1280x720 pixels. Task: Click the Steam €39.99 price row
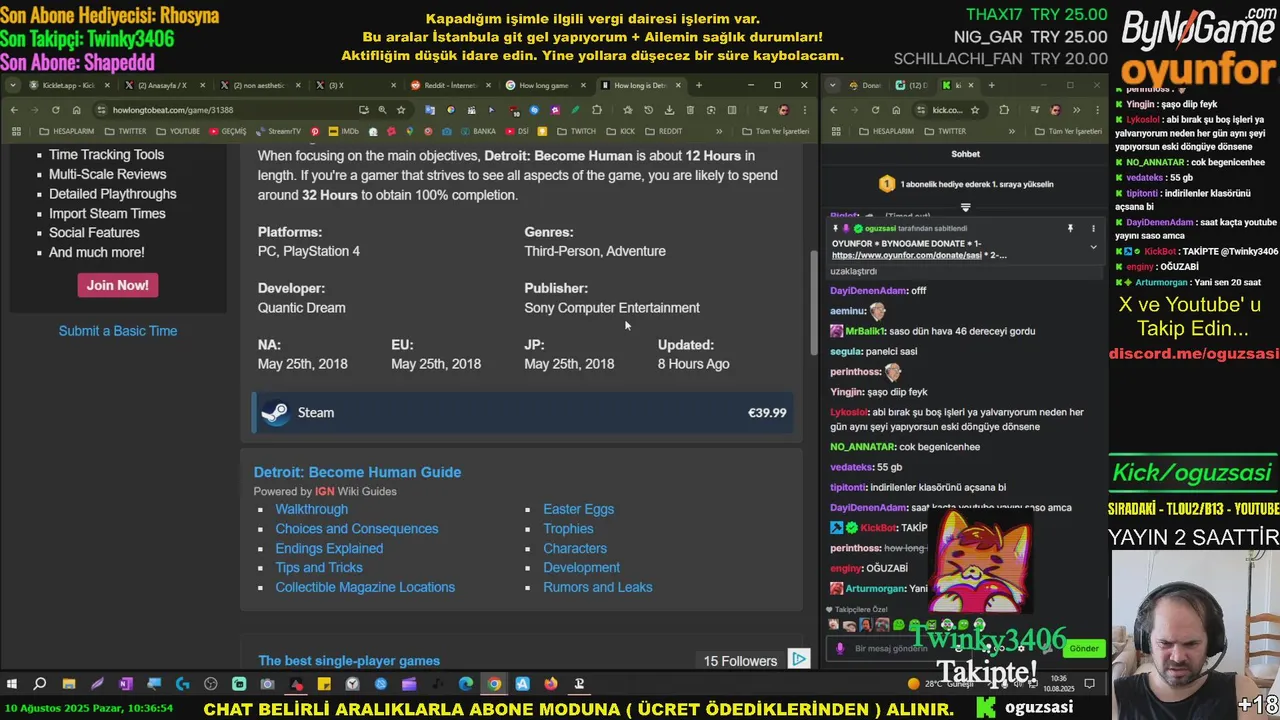pyautogui.click(x=523, y=413)
